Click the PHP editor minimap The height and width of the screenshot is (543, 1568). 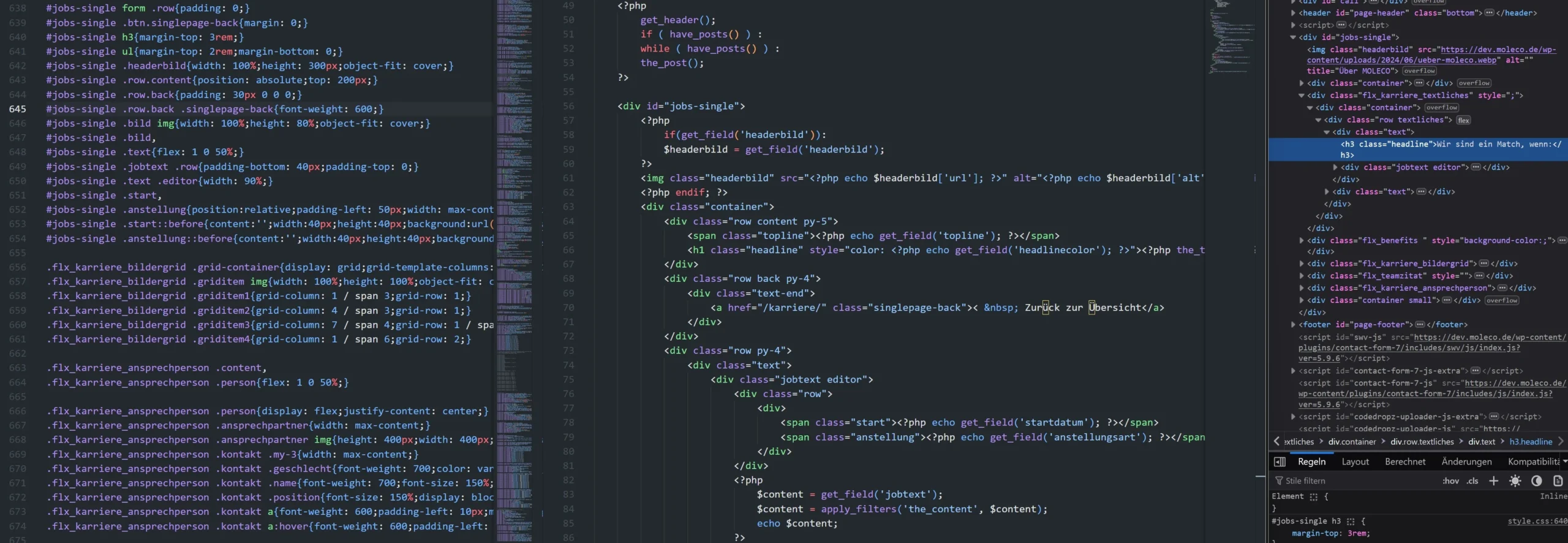1231,38
